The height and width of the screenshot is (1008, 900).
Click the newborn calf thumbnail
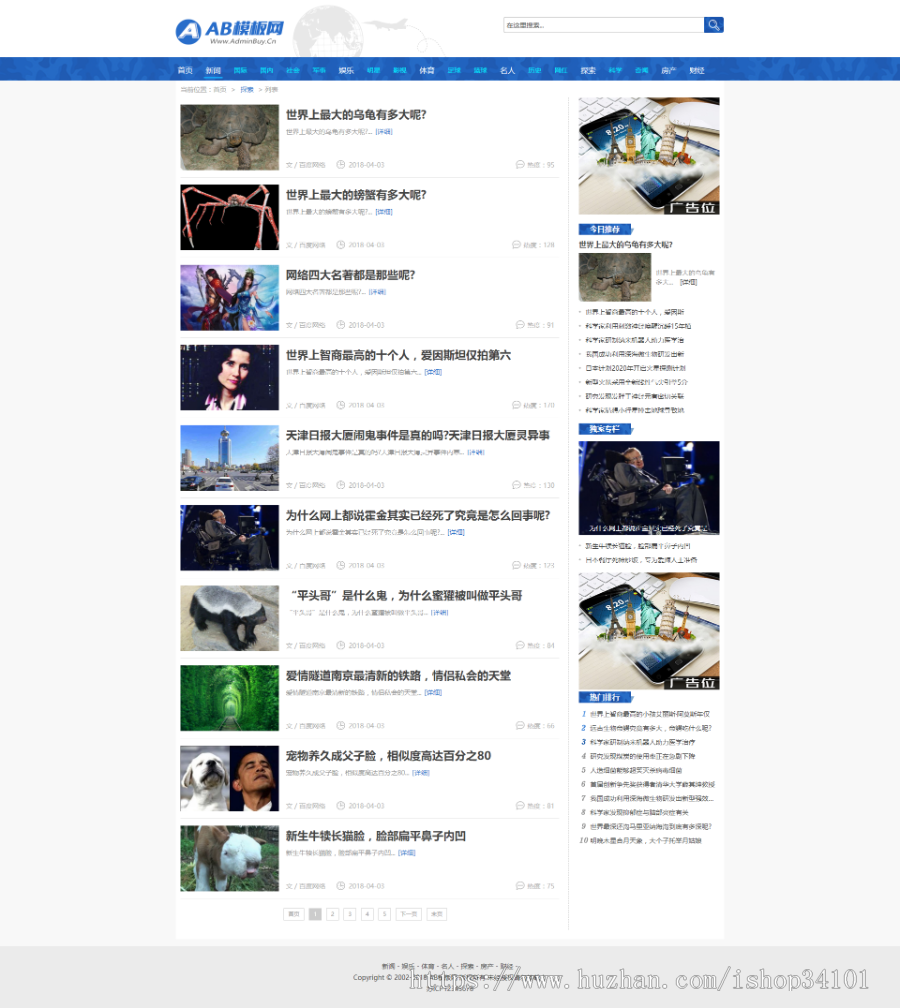tap(230, 858)
